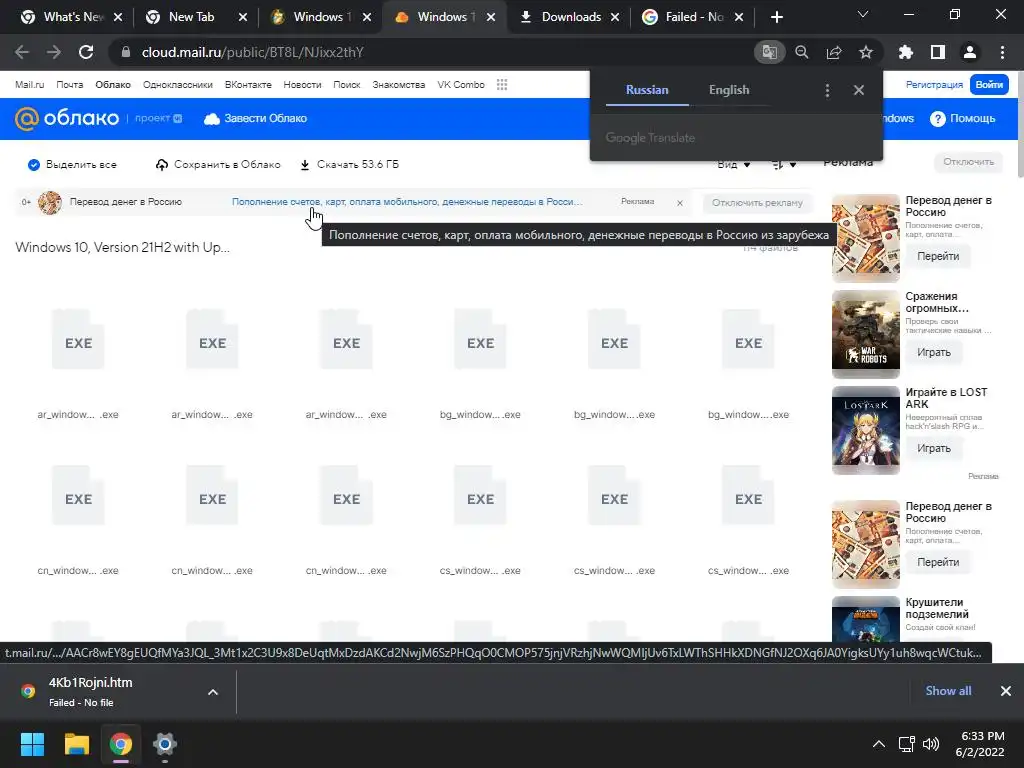Open the sort order dropdown
Viewport: 1024px width, 768px height.
coord(784,165)
